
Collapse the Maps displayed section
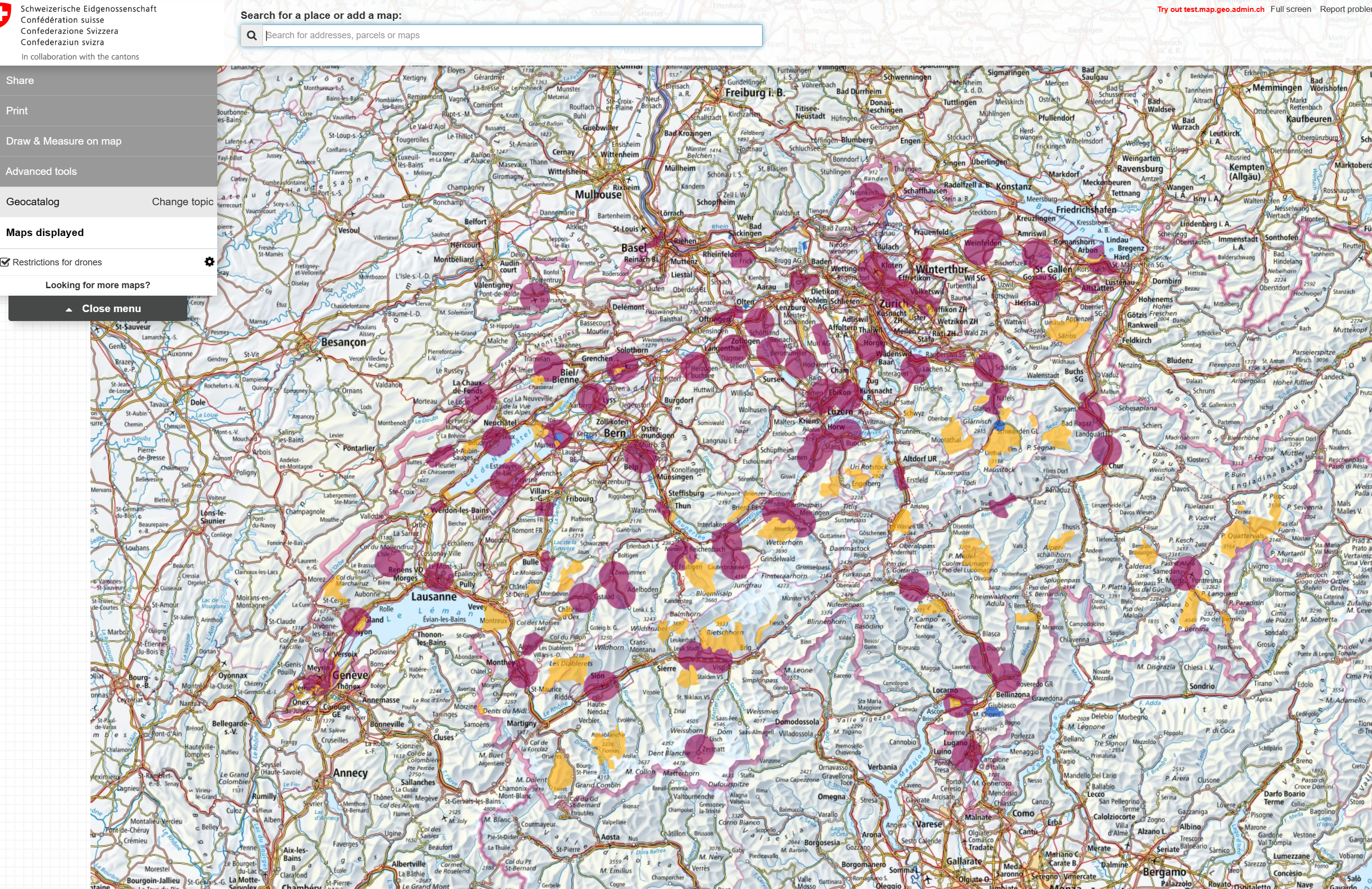[45, 233]
